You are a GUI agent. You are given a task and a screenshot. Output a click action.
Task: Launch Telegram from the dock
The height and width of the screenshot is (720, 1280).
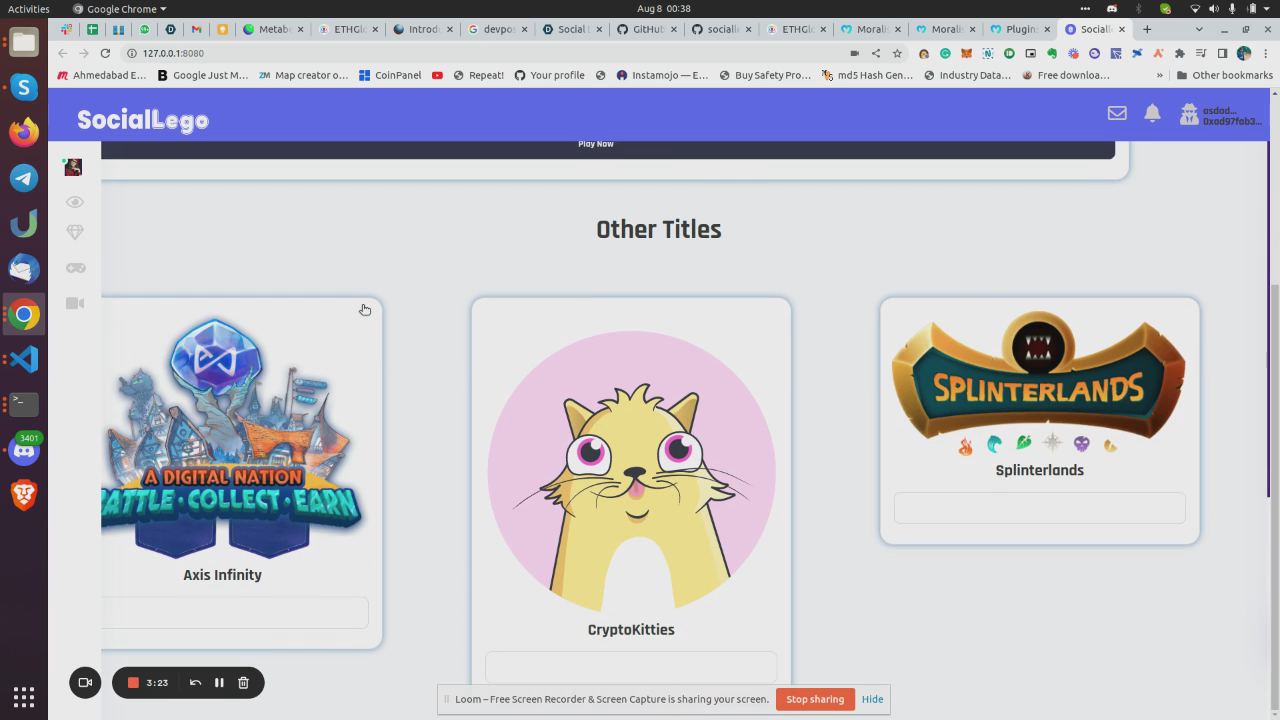[x=24, y=178]
